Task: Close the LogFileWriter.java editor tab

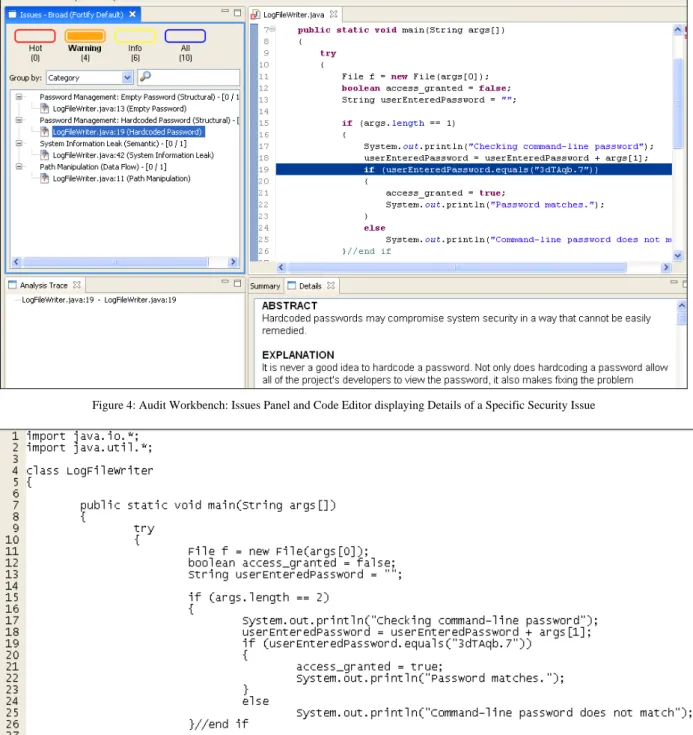Action: [x=333, y=15]
